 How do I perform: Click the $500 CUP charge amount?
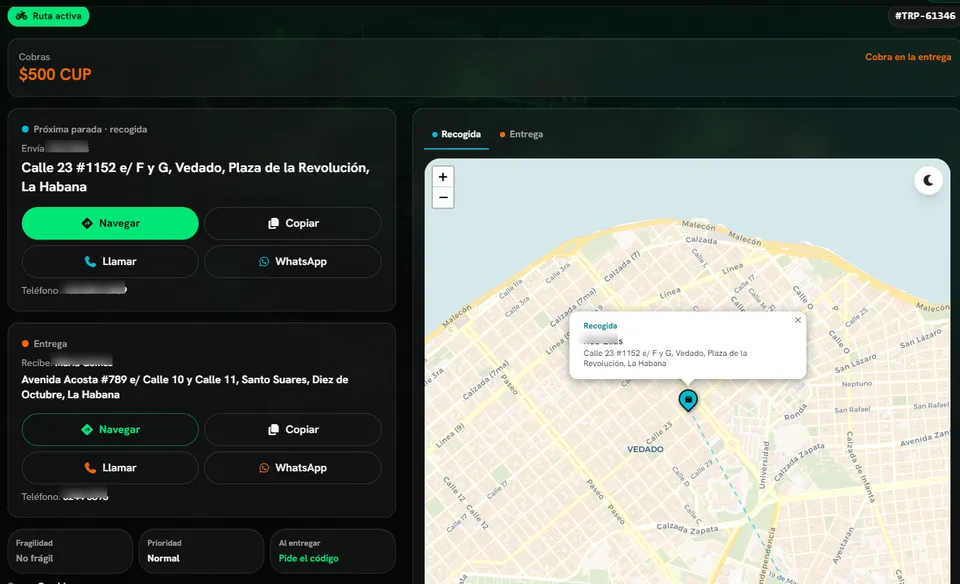click(55, 75)
